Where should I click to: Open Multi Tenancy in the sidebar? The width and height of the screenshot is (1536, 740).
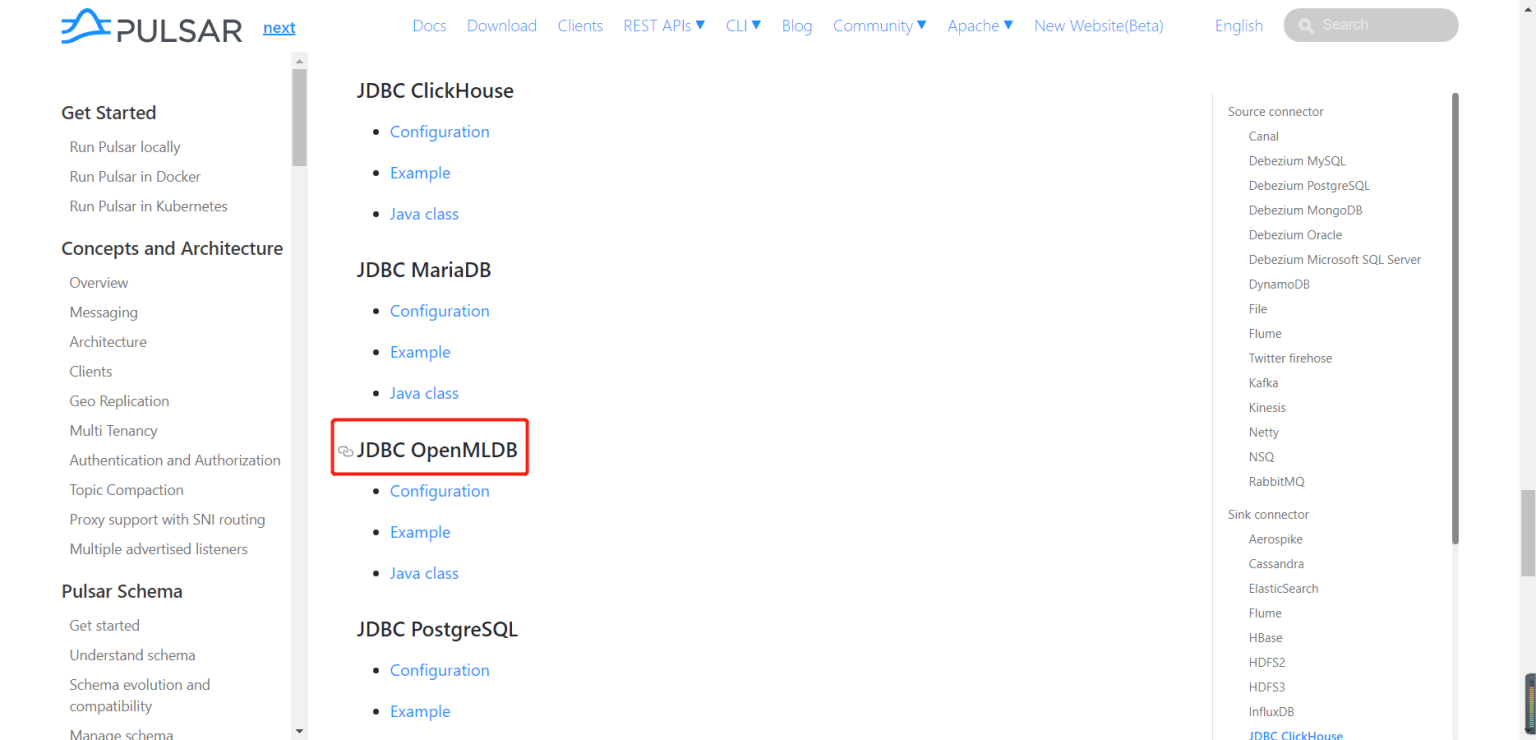click(113, 431)
